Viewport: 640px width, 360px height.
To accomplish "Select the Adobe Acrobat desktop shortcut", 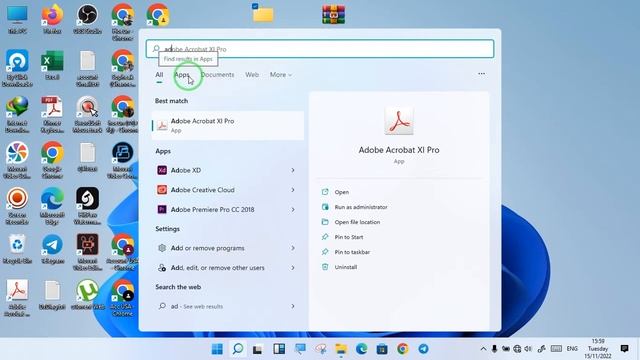I will [17, 298].
